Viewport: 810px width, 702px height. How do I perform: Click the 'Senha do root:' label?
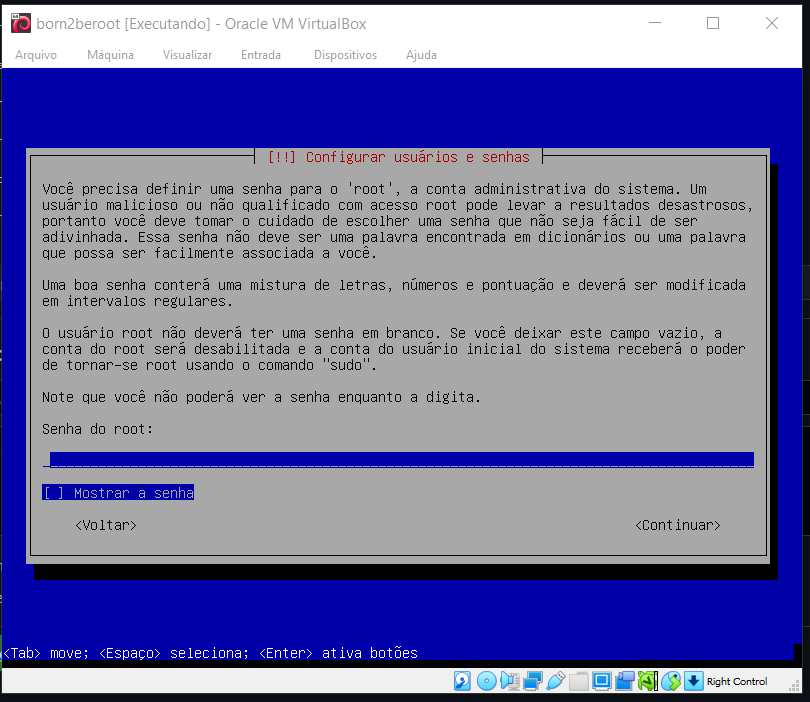point(98,429)
